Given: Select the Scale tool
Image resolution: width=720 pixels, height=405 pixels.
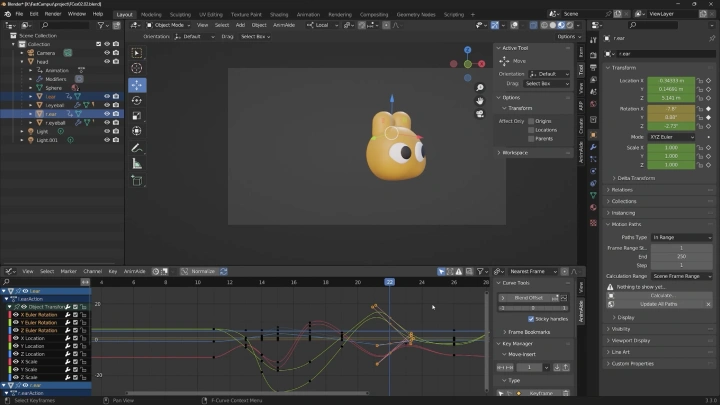Looking at the screenshot, I should tap(137, 116).
